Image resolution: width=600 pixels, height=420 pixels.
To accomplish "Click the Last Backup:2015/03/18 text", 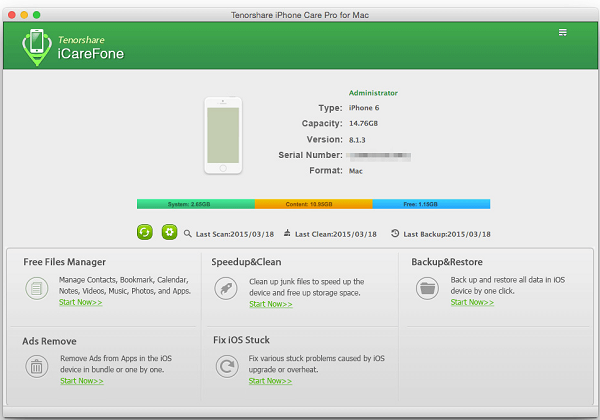I will (447, 234).
